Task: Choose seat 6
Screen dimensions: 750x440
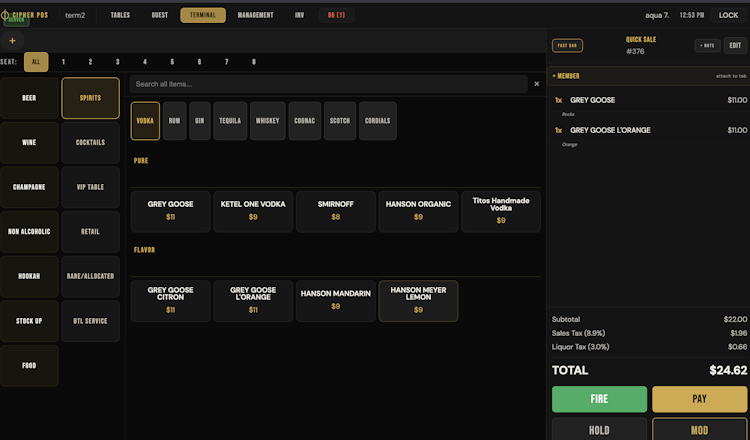Action: click(x=199, y=62)
